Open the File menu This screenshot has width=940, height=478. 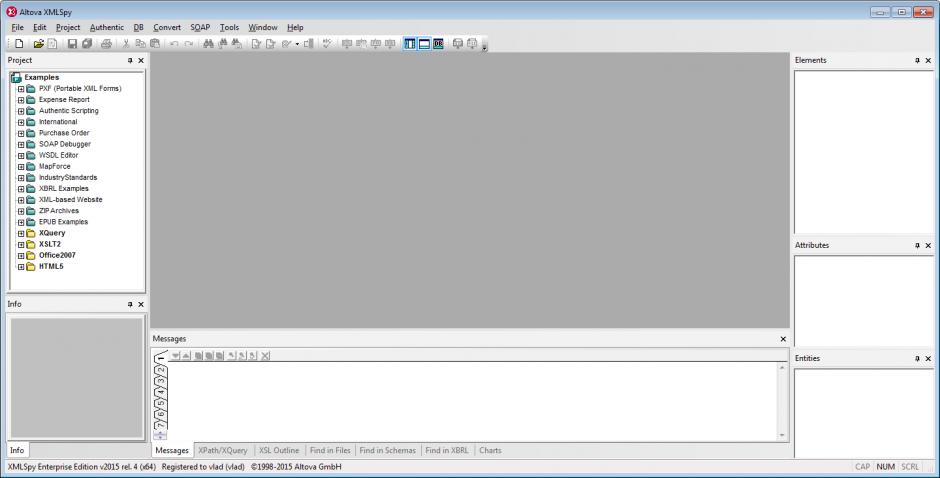pos(17,28)
